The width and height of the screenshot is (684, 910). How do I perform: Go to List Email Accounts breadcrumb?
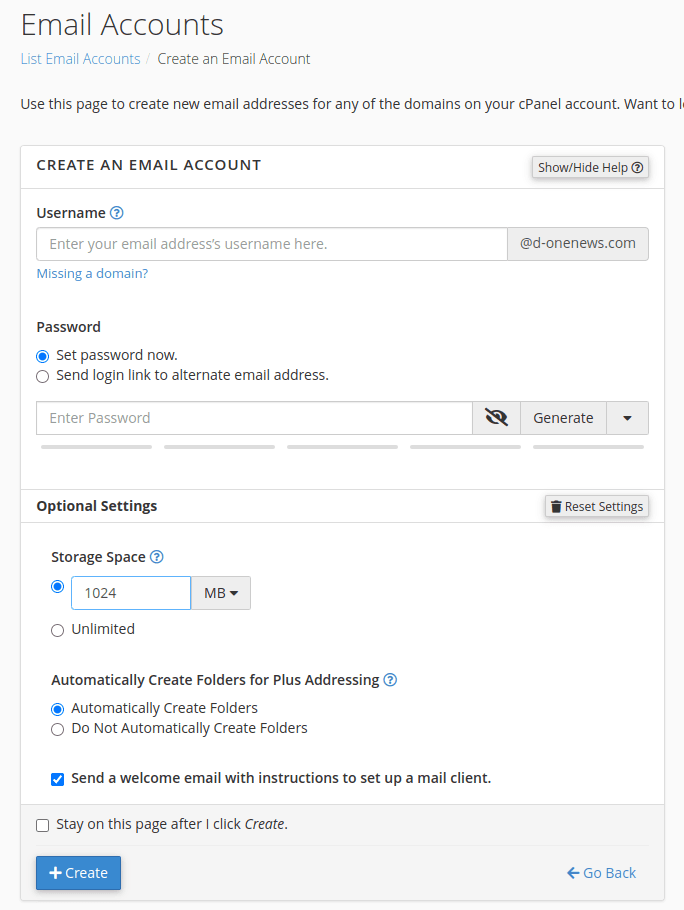click(x=80, y=59)
